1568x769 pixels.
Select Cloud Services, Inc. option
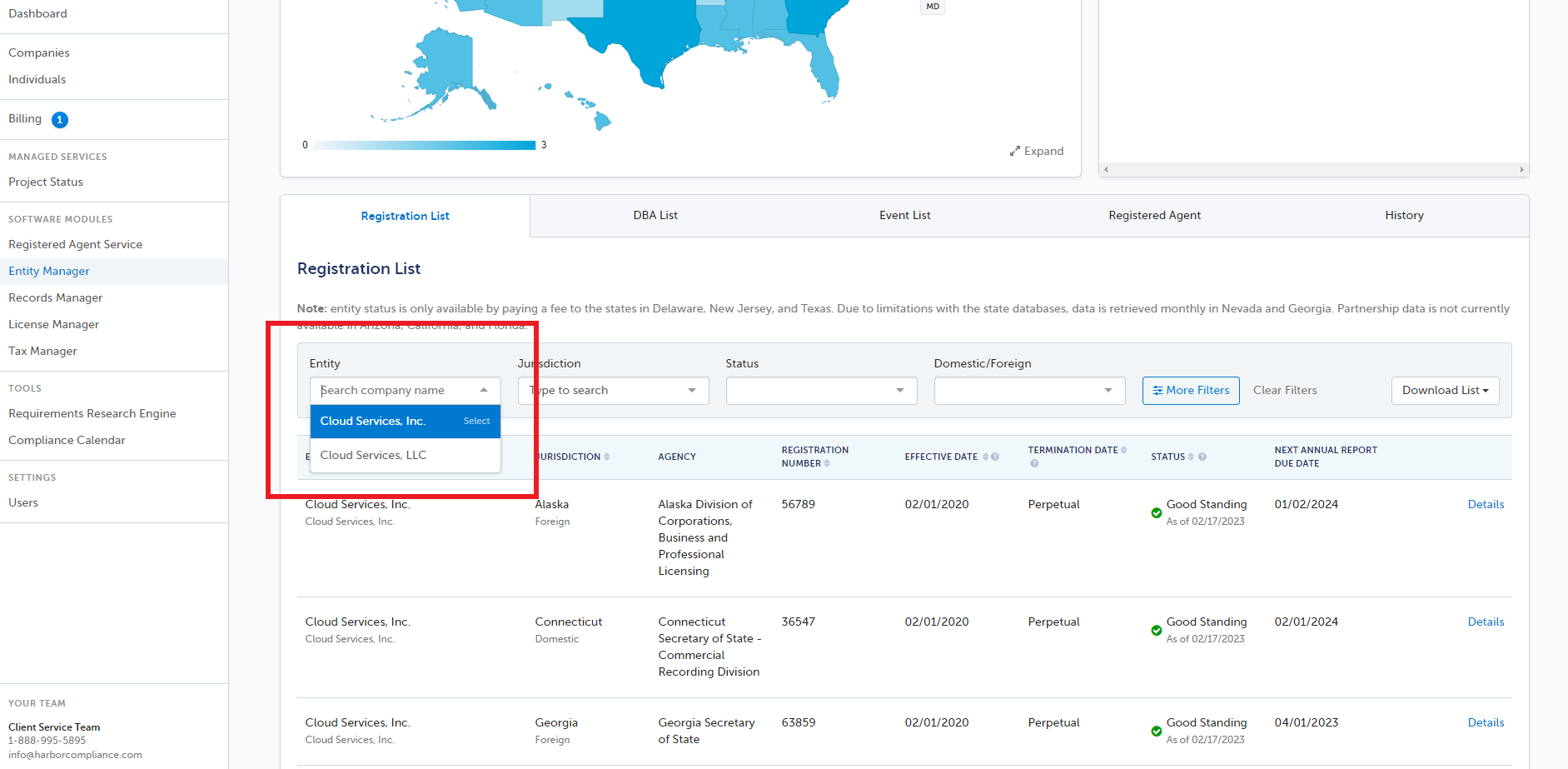(406, 422)
